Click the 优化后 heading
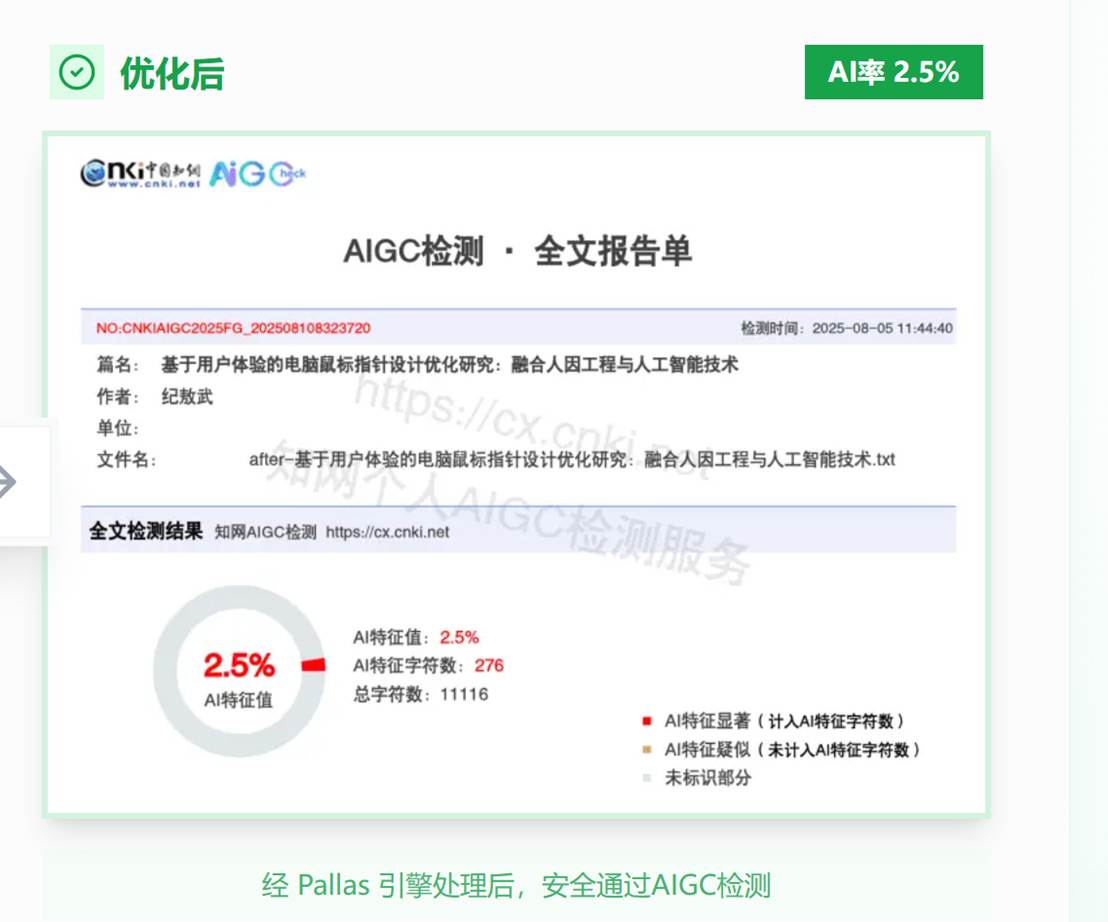The height and width of the screenshot is (922, 1108). [172, 73]
